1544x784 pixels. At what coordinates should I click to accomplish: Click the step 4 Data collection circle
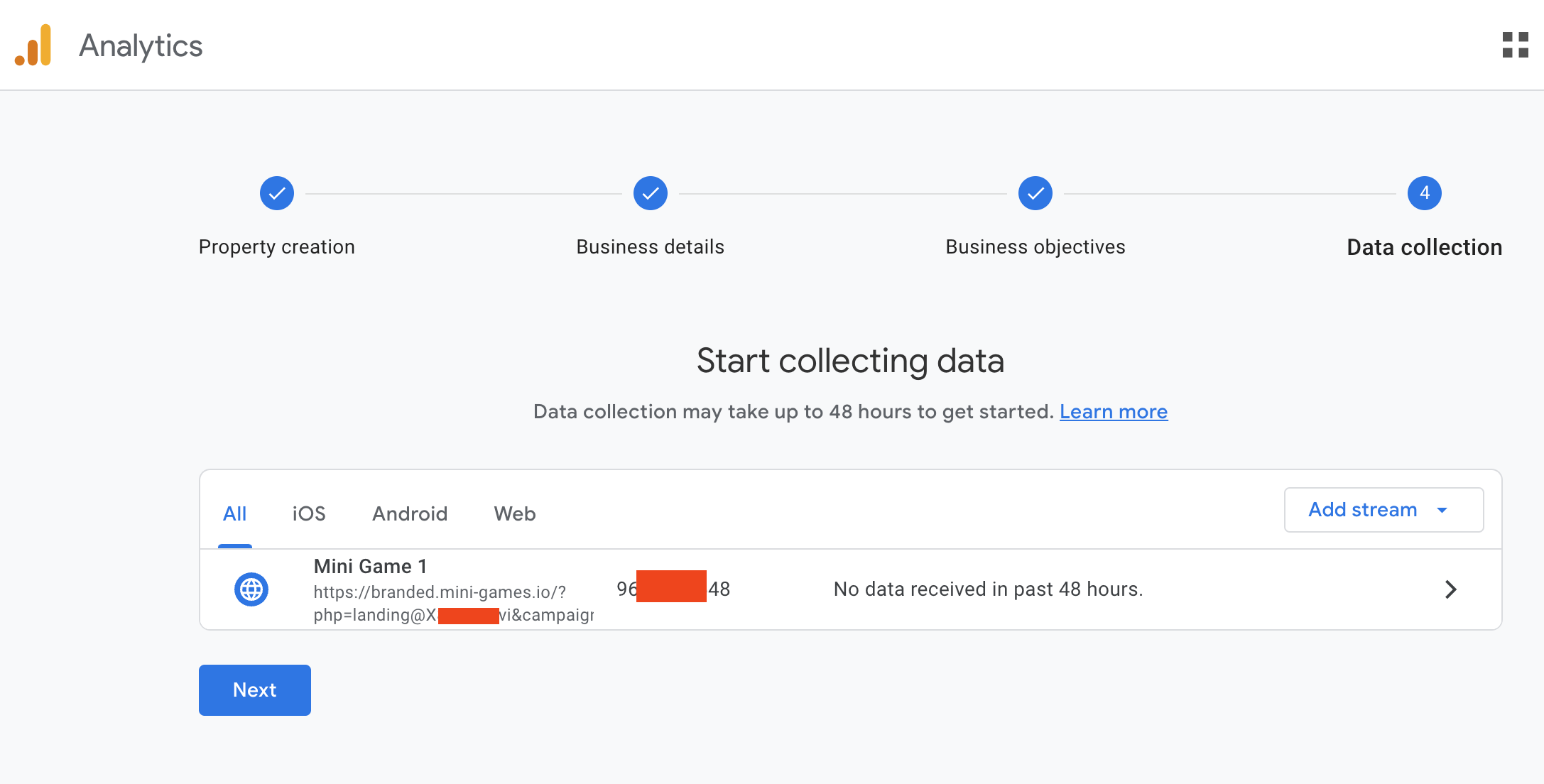point(1424,193)
